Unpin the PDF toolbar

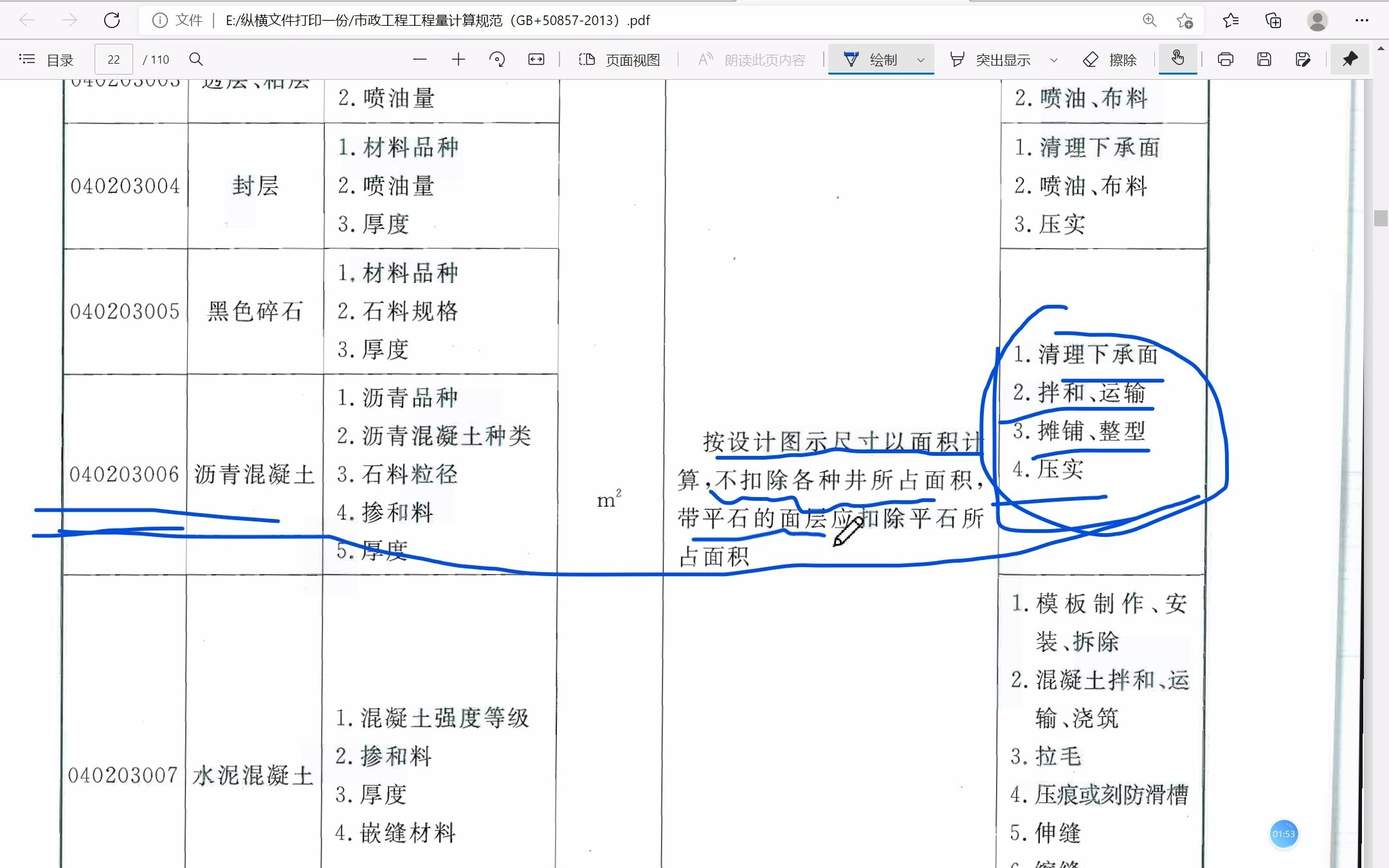[x=1350, y=60]
